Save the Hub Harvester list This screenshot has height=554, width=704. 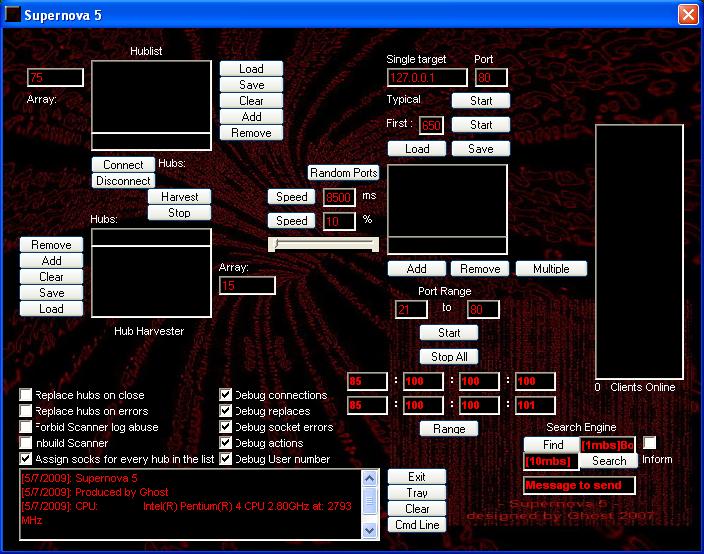(x=51, y=293)
